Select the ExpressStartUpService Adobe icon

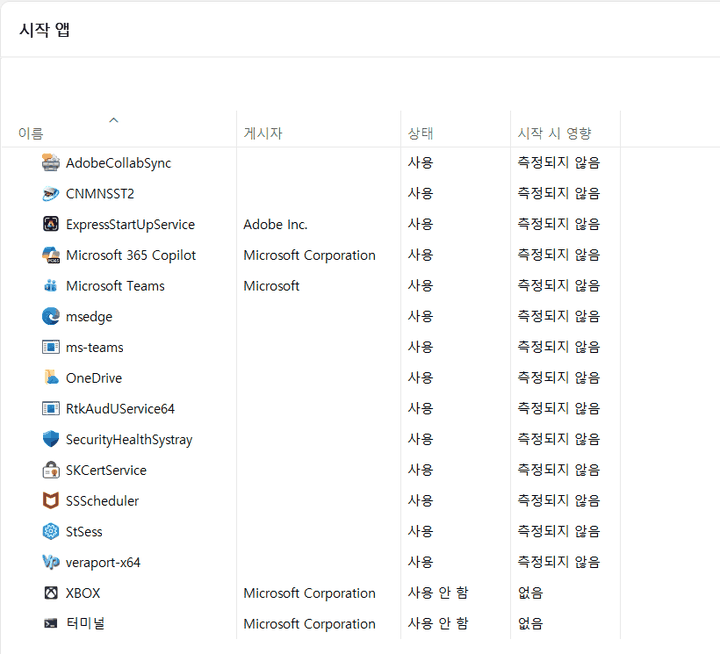click(x=51, y=224)
